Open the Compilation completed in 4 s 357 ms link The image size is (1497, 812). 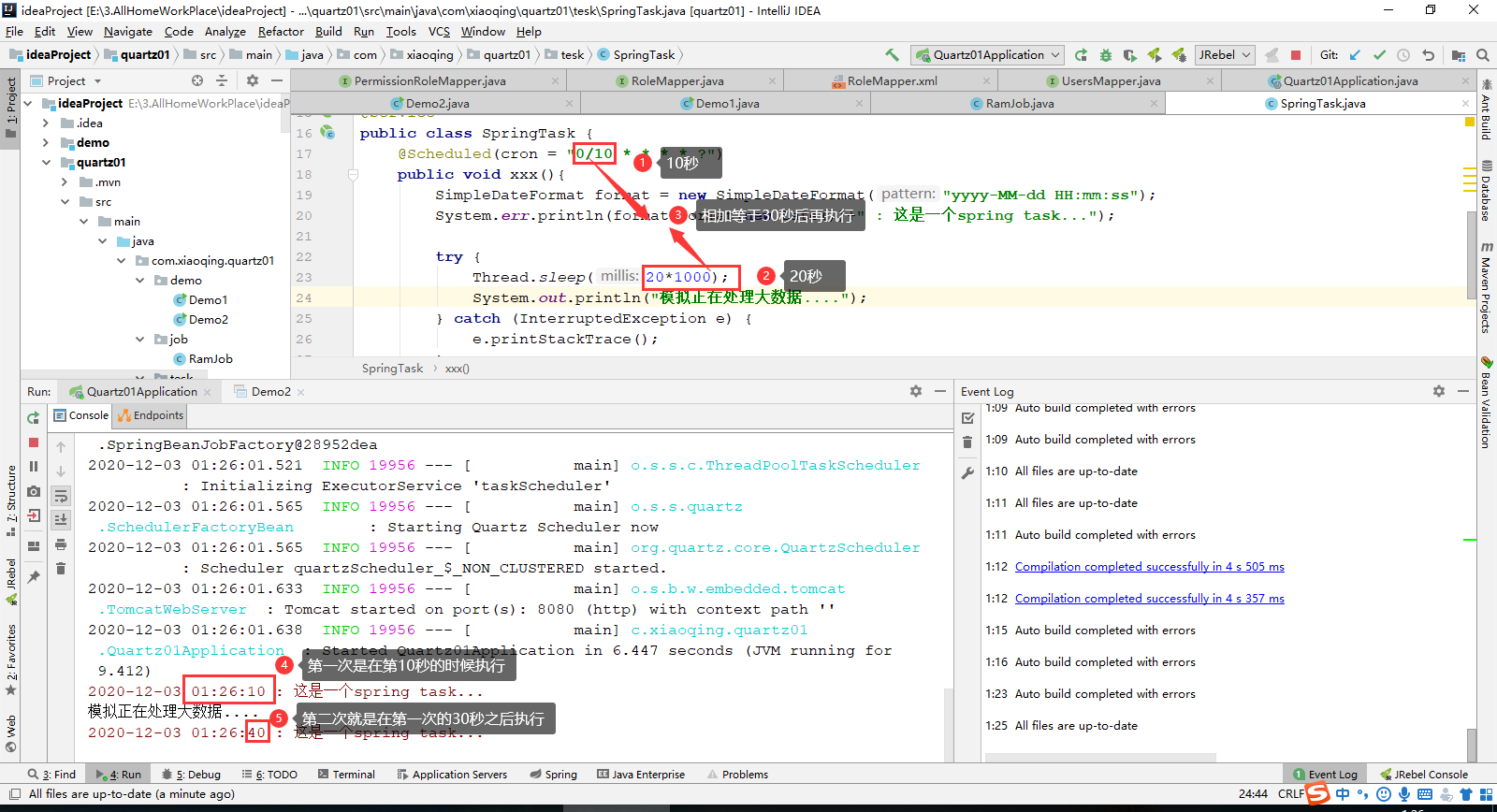(1149, 599)
